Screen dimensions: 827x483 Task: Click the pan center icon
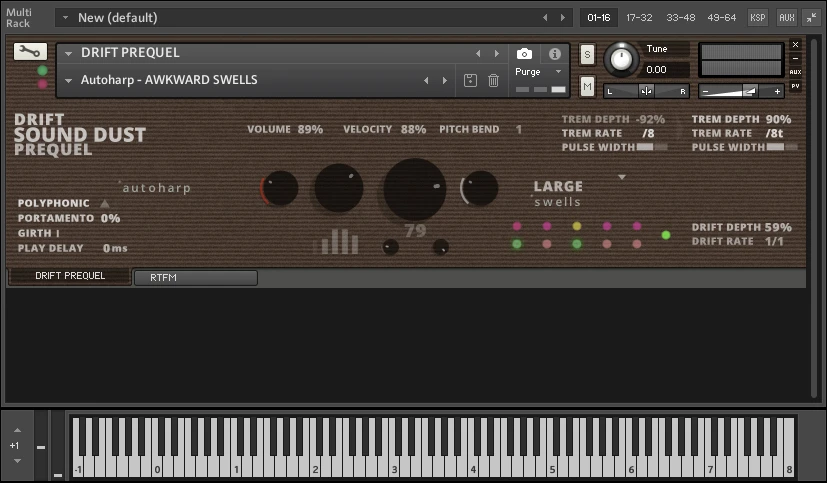click(x=646, y=91)
